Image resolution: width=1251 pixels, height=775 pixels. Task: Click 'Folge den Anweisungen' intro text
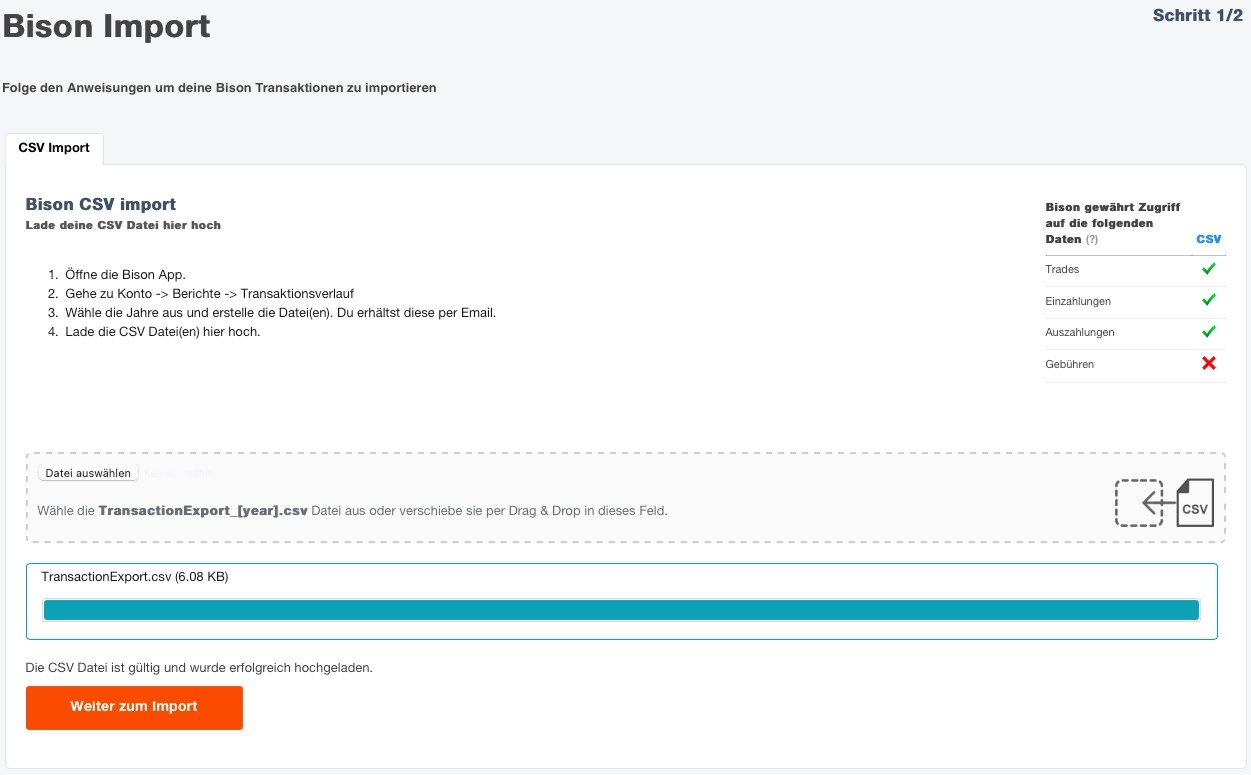219,88
